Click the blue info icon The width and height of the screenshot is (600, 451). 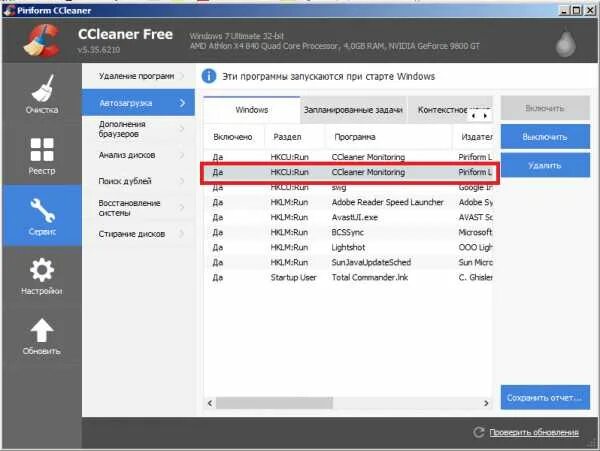click(x=209, y=76)
